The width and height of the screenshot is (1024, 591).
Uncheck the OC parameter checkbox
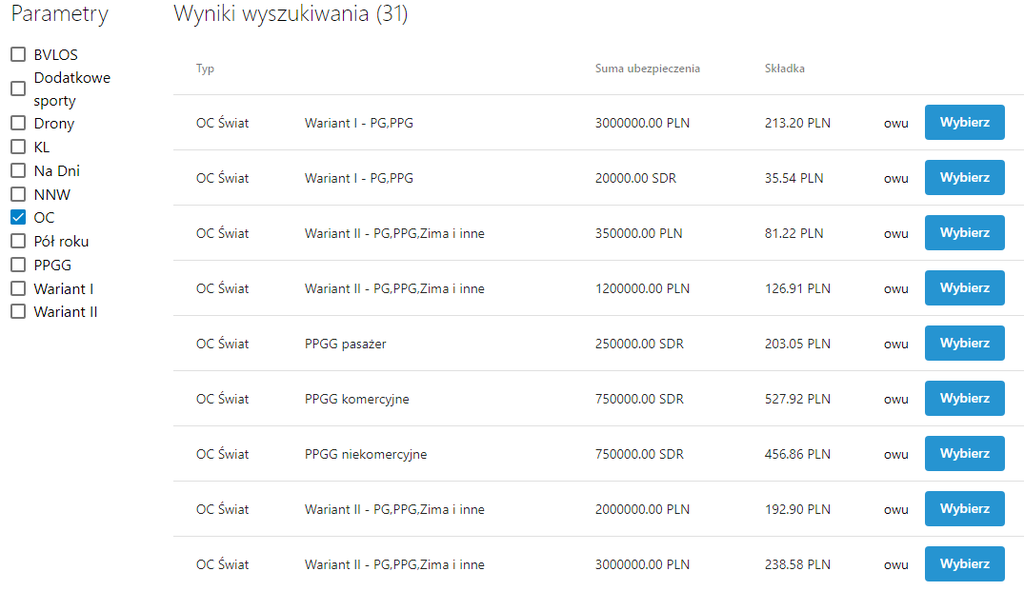tap(18, 217)
